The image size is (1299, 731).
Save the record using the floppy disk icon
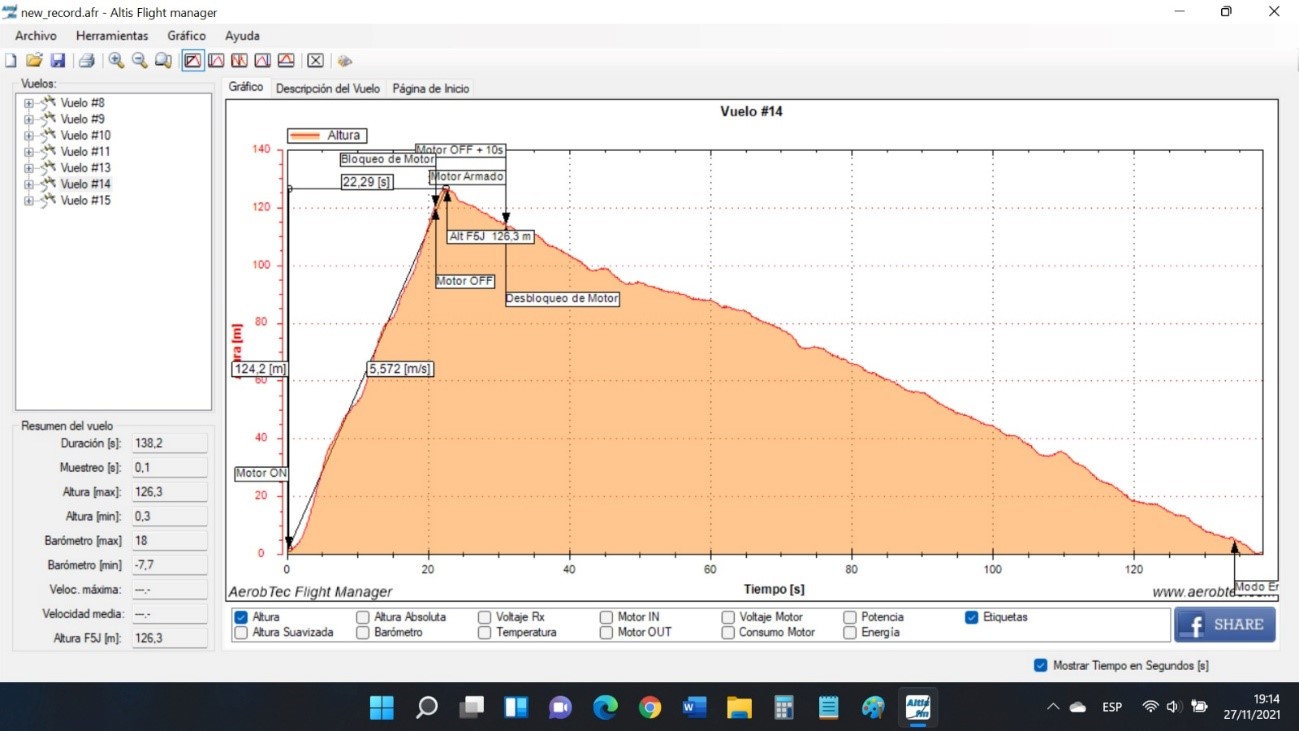click(x=57, y=61)
